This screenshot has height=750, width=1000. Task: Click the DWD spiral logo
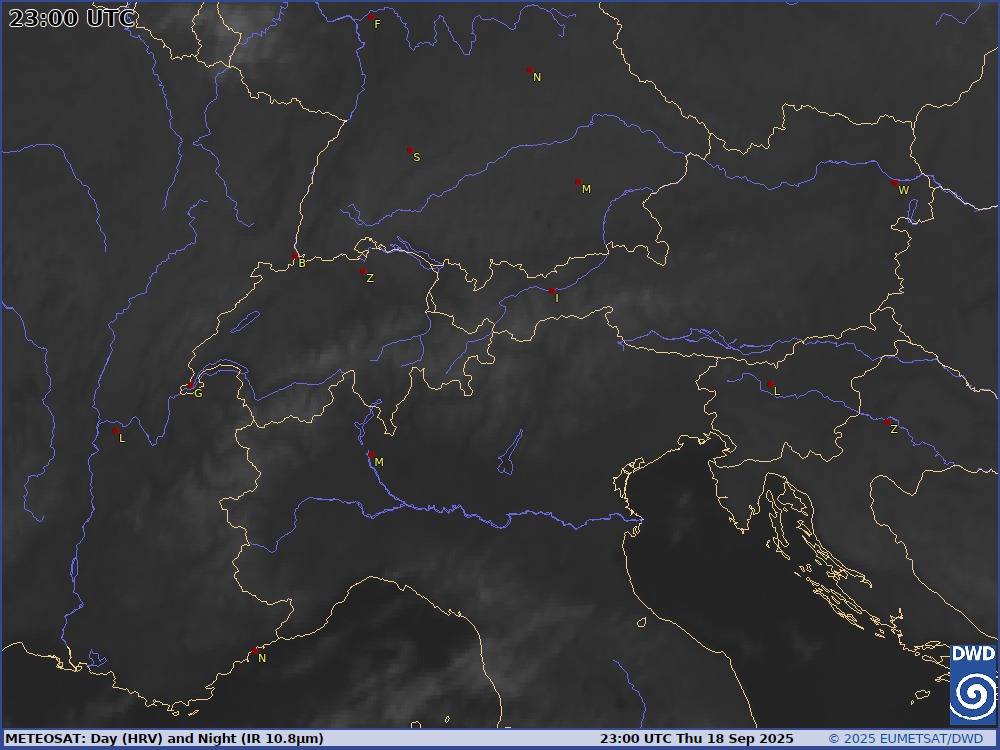coord(973,684)
